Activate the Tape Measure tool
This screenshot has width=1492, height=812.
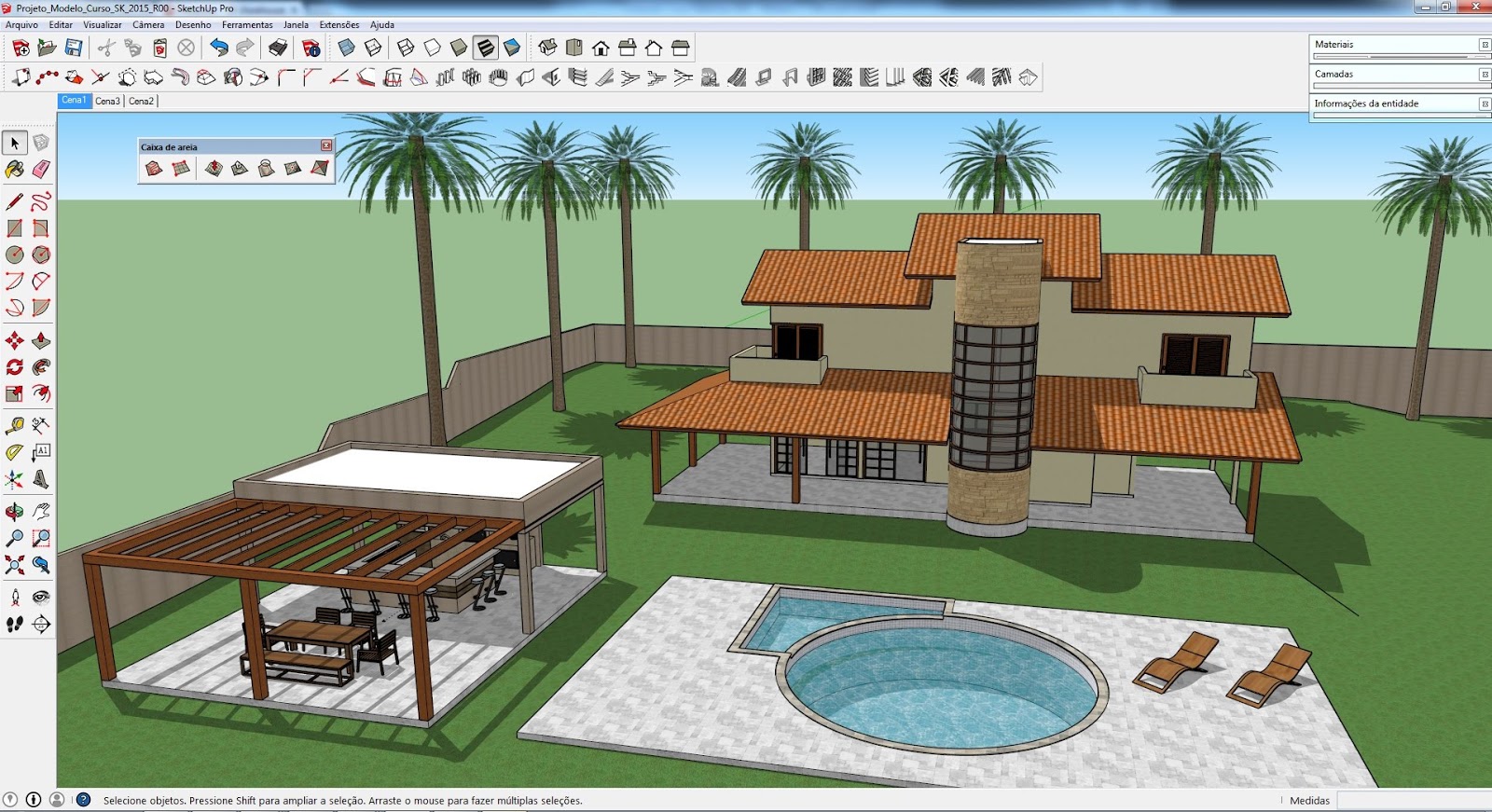[15, 426]
